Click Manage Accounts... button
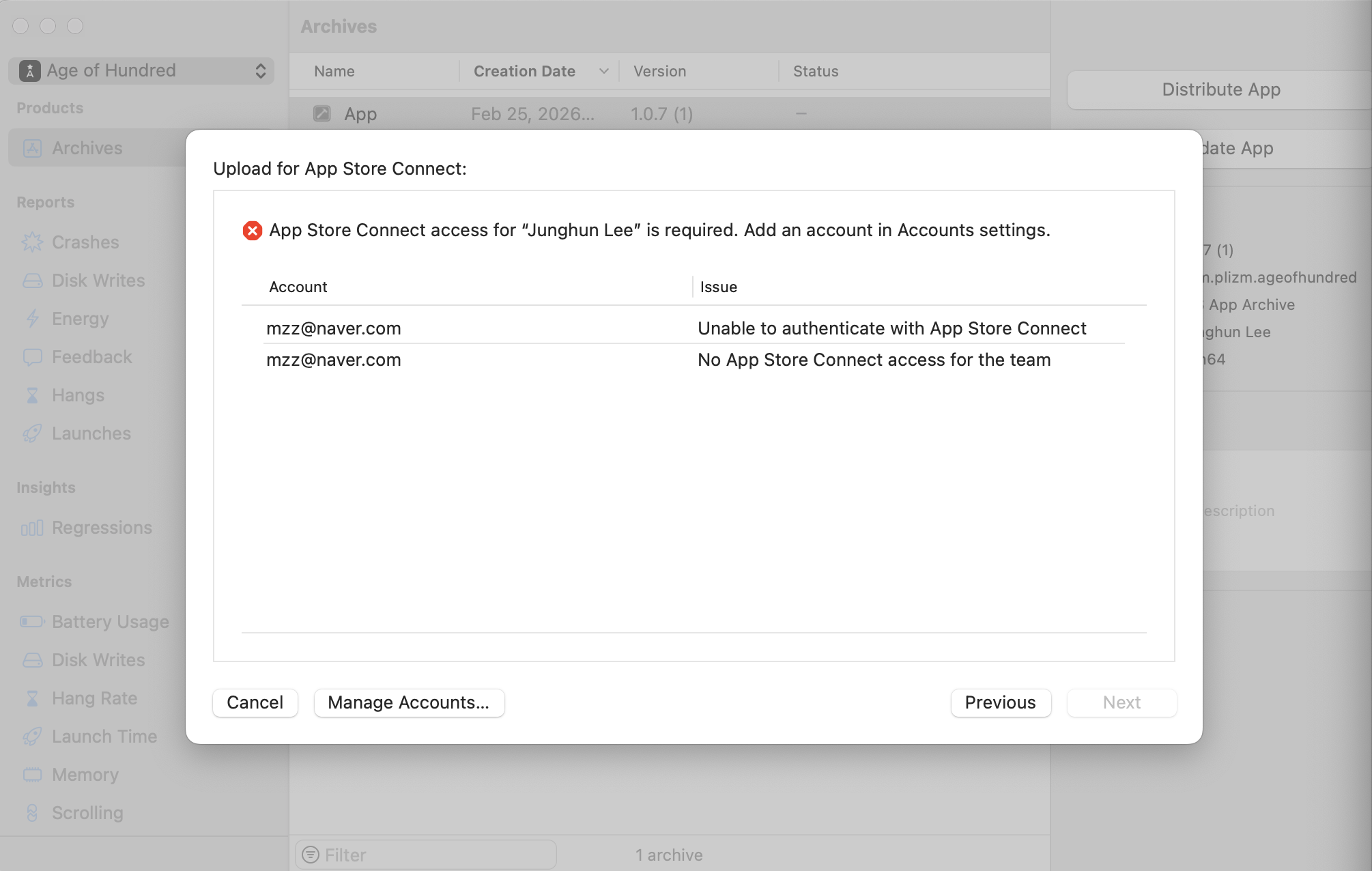1372x871 pixels. 409,702
